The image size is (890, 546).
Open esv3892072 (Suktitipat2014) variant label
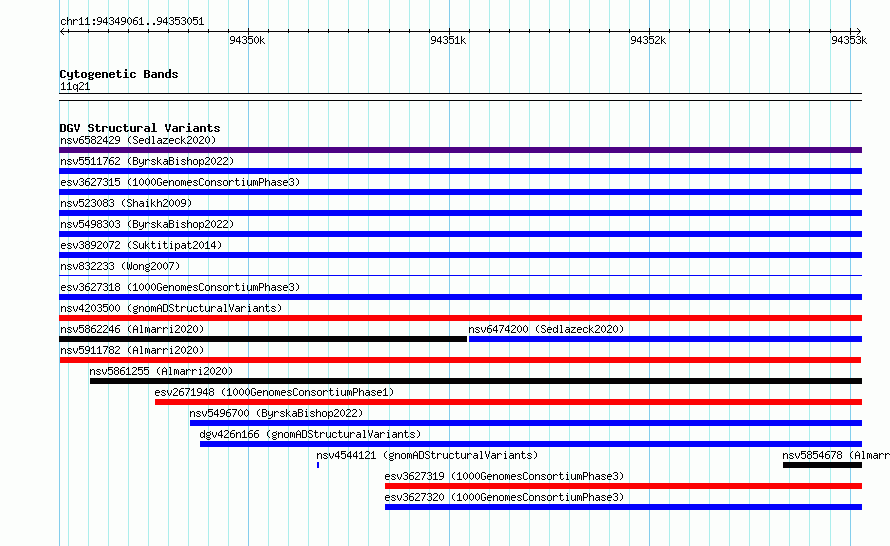(x=141, y=245)
